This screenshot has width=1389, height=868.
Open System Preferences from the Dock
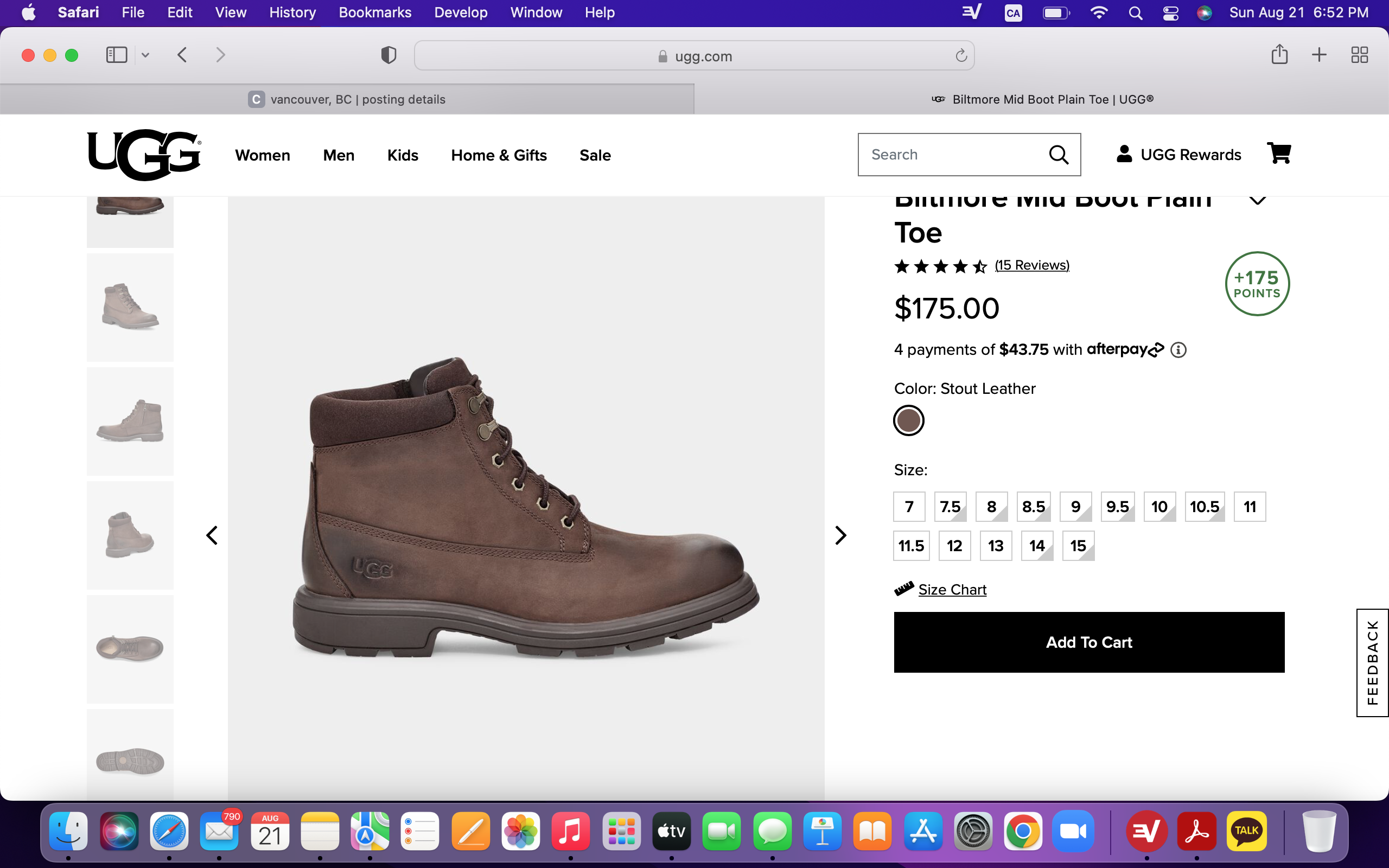pos(973,831)
